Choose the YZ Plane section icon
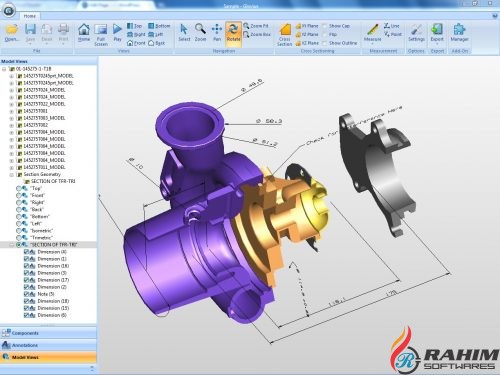This screenshot has height=375, width=500. [x=298, y=35]
